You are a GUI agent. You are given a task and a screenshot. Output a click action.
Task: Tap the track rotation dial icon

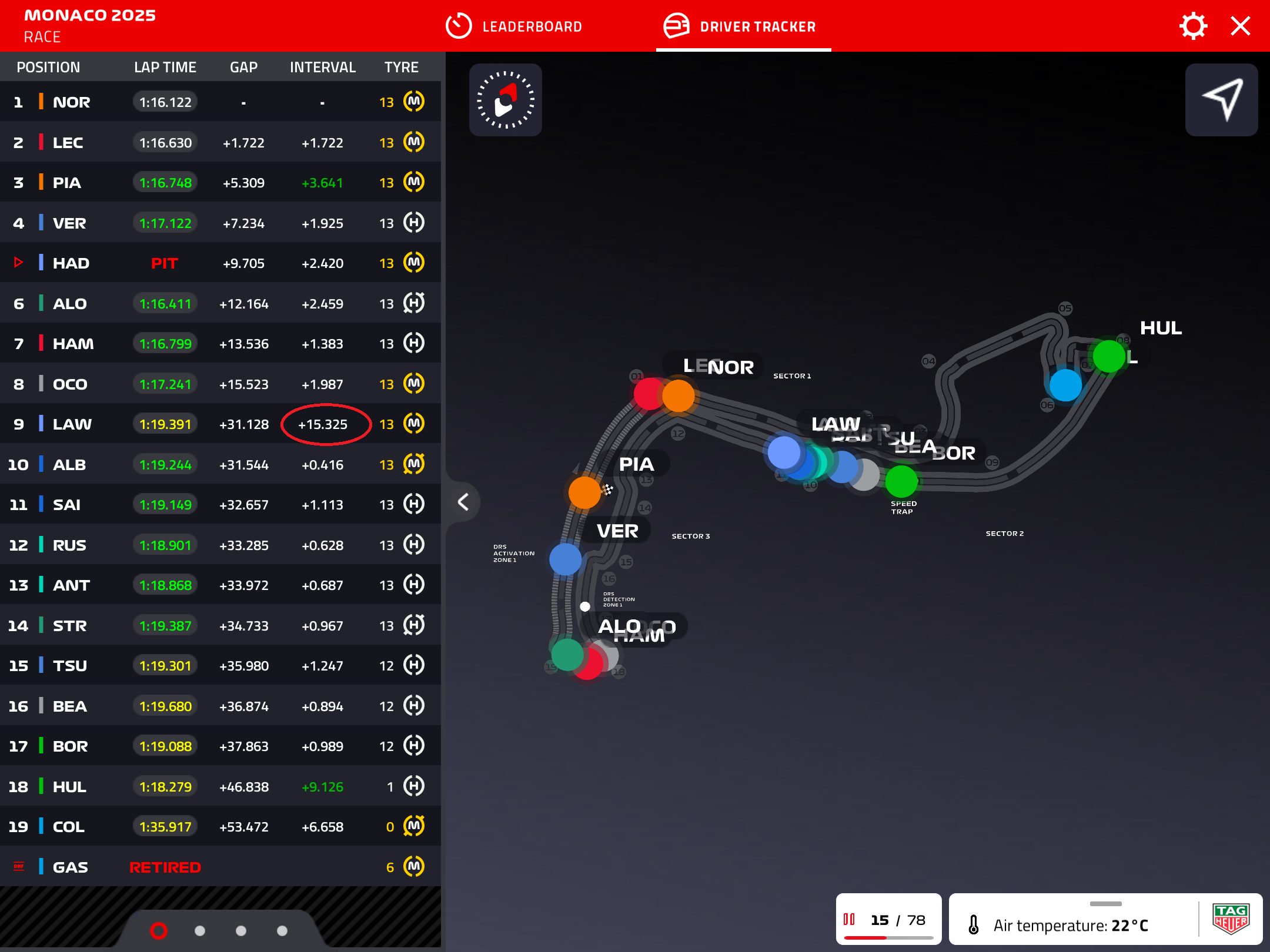point(505,100)
